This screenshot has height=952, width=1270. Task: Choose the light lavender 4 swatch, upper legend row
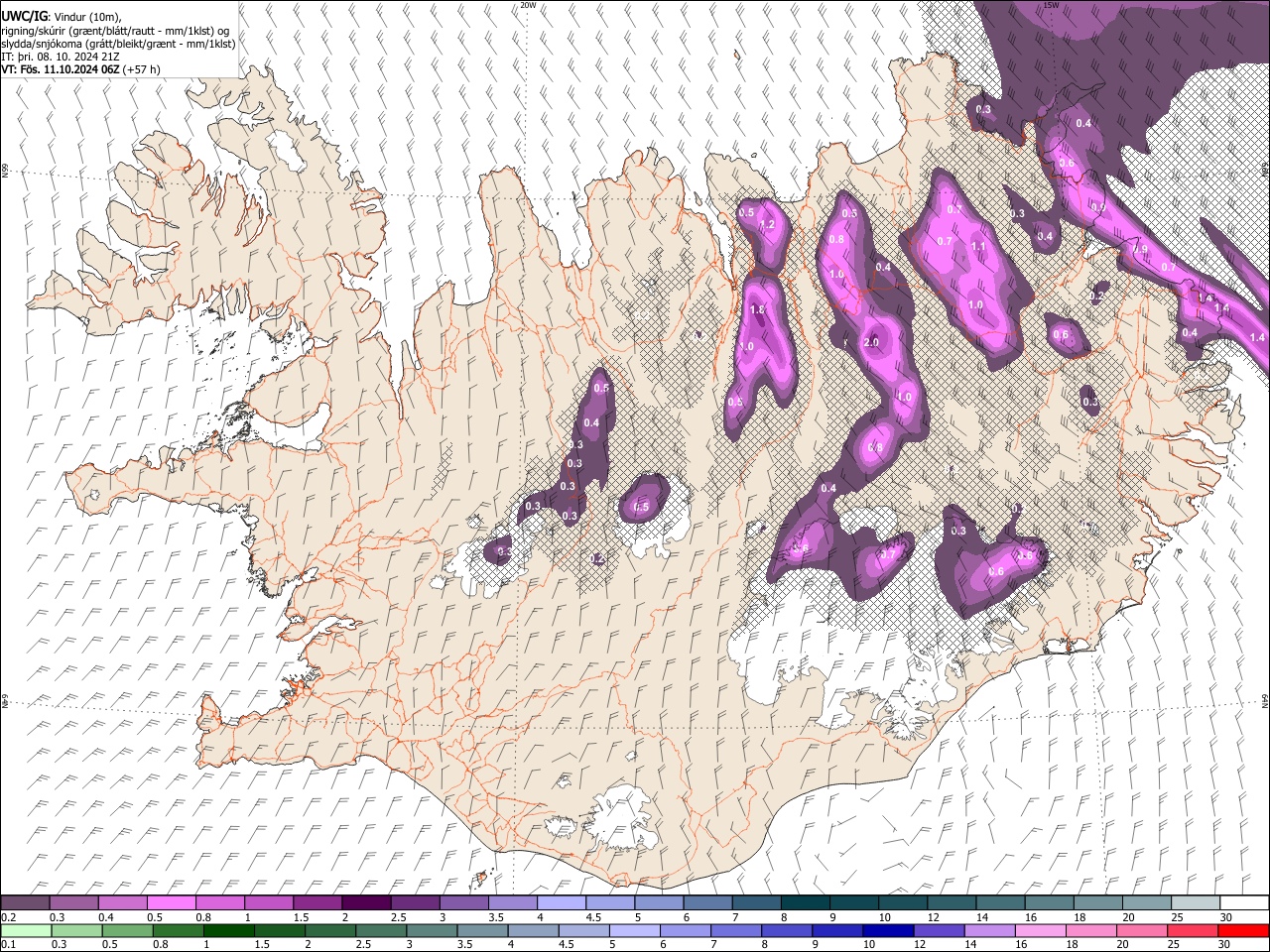point(561,902)
